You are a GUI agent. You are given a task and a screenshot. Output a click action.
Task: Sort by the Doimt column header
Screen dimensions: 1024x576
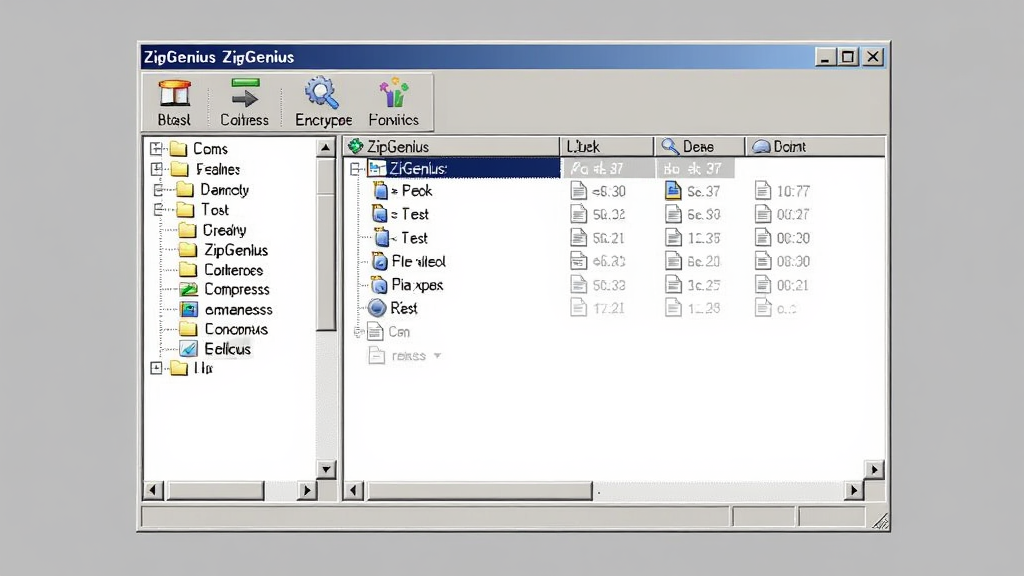[x=815, y=146]
